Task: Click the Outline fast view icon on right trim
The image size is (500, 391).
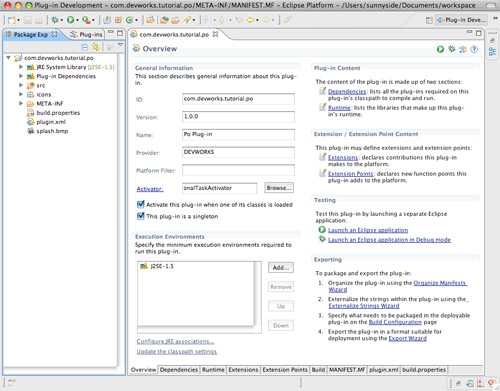Action: pos(492,52)
